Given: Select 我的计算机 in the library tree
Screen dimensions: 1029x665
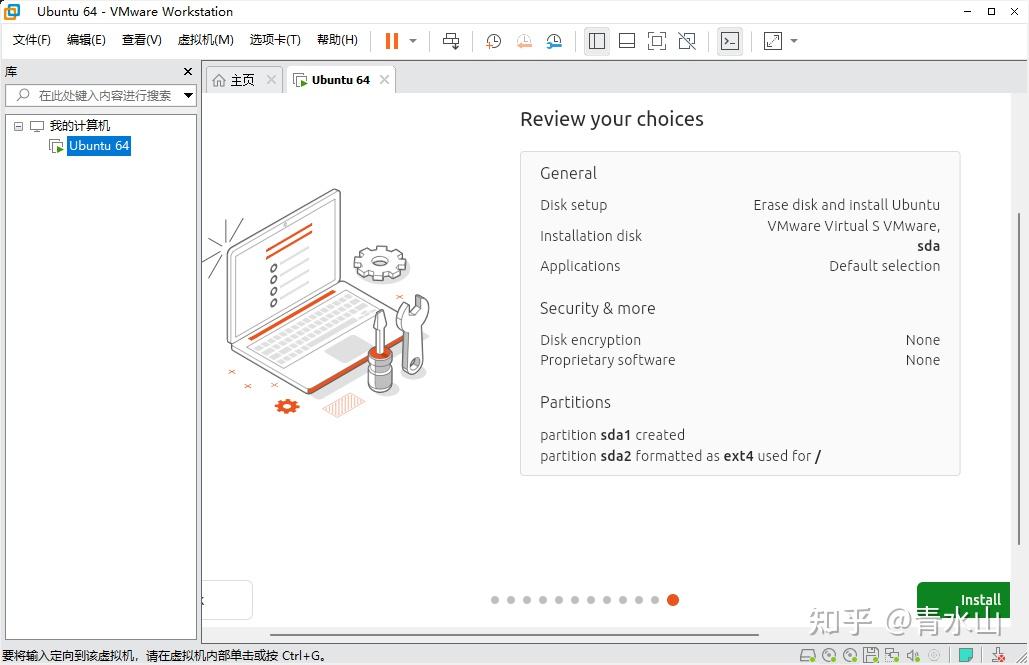Looking at the screenshot, I should point(79,125).
